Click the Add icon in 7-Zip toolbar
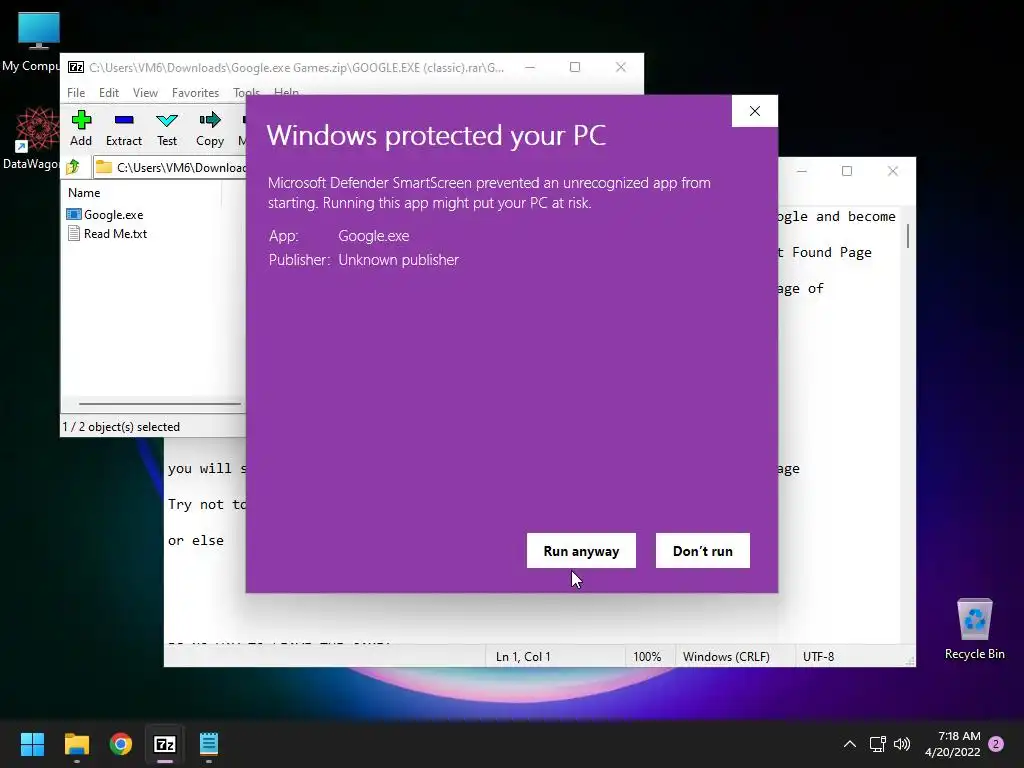 (81, 128)
